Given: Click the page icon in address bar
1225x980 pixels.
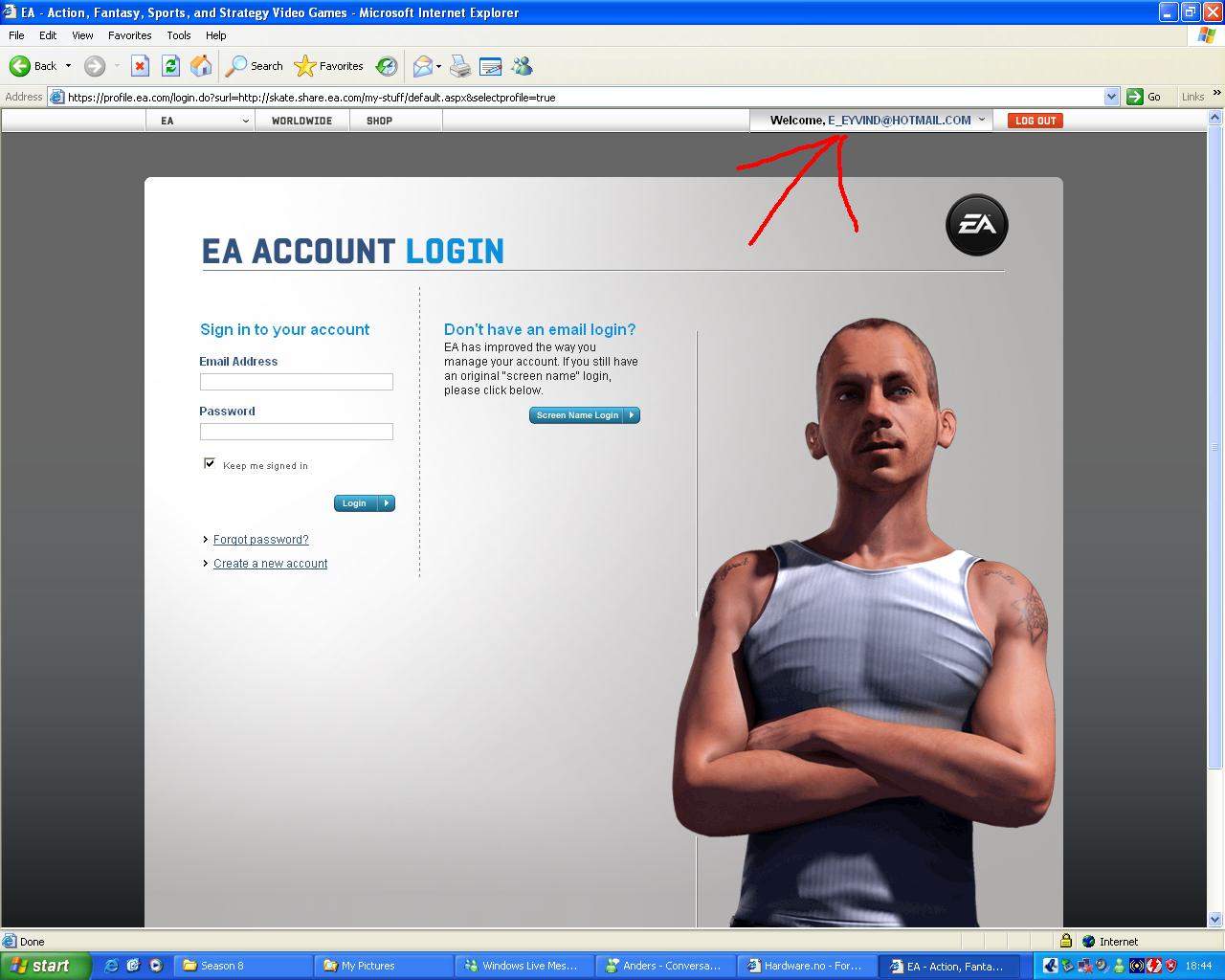Looking at the screenshot, I should (57, 97).
